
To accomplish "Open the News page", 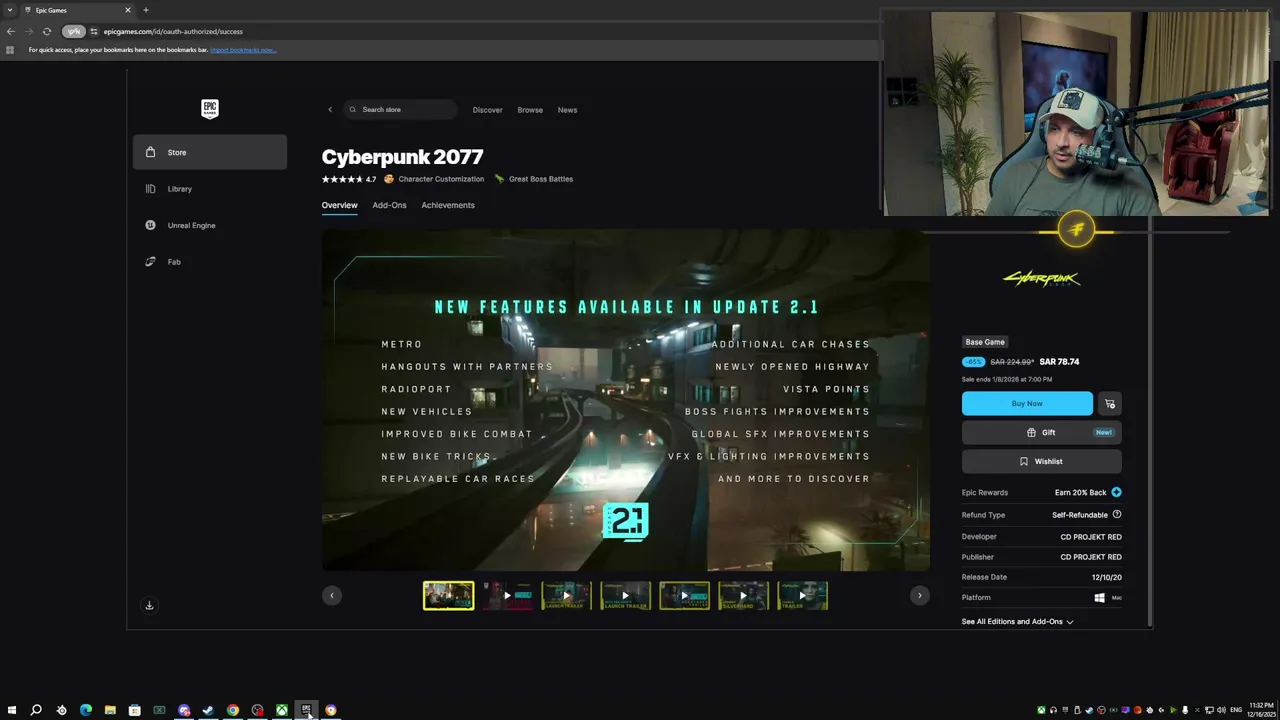I will click(x=567, y=110).
